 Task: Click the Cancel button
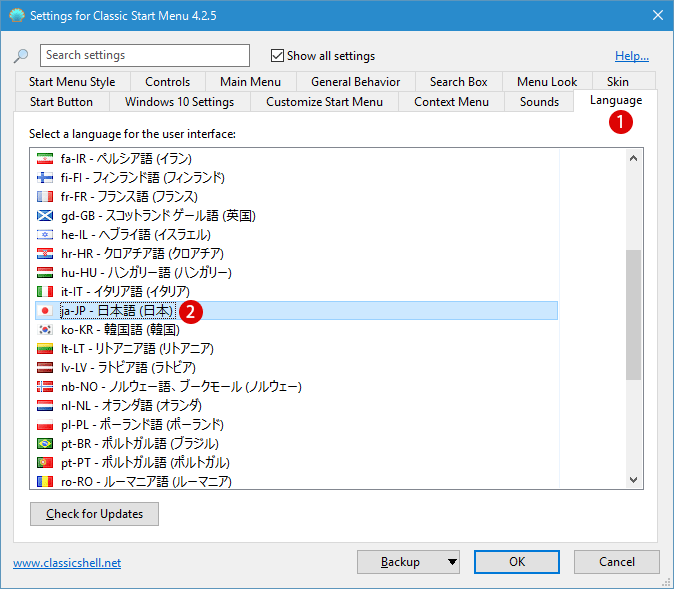tap(617, 562)
